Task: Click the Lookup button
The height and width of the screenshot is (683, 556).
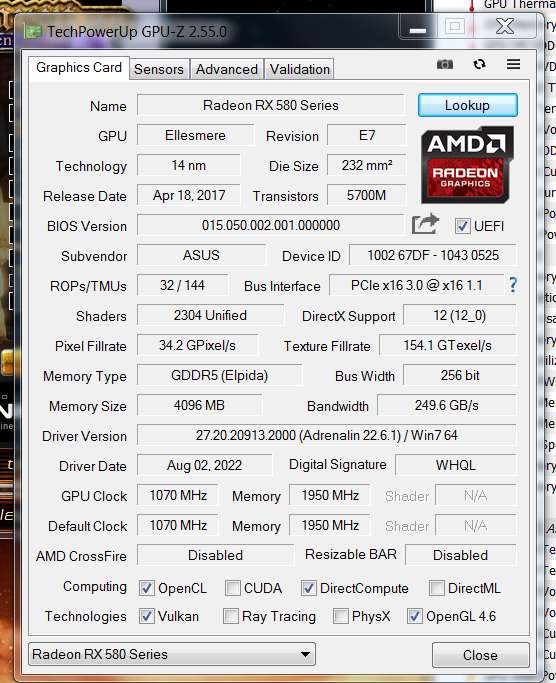Action: (468, 105)
